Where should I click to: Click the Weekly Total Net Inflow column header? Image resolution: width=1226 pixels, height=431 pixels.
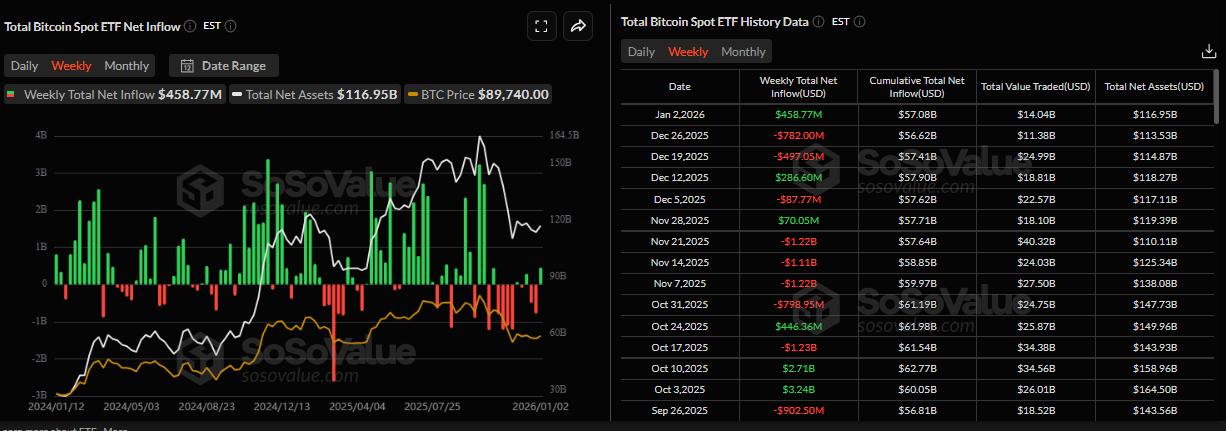(798, 86)
